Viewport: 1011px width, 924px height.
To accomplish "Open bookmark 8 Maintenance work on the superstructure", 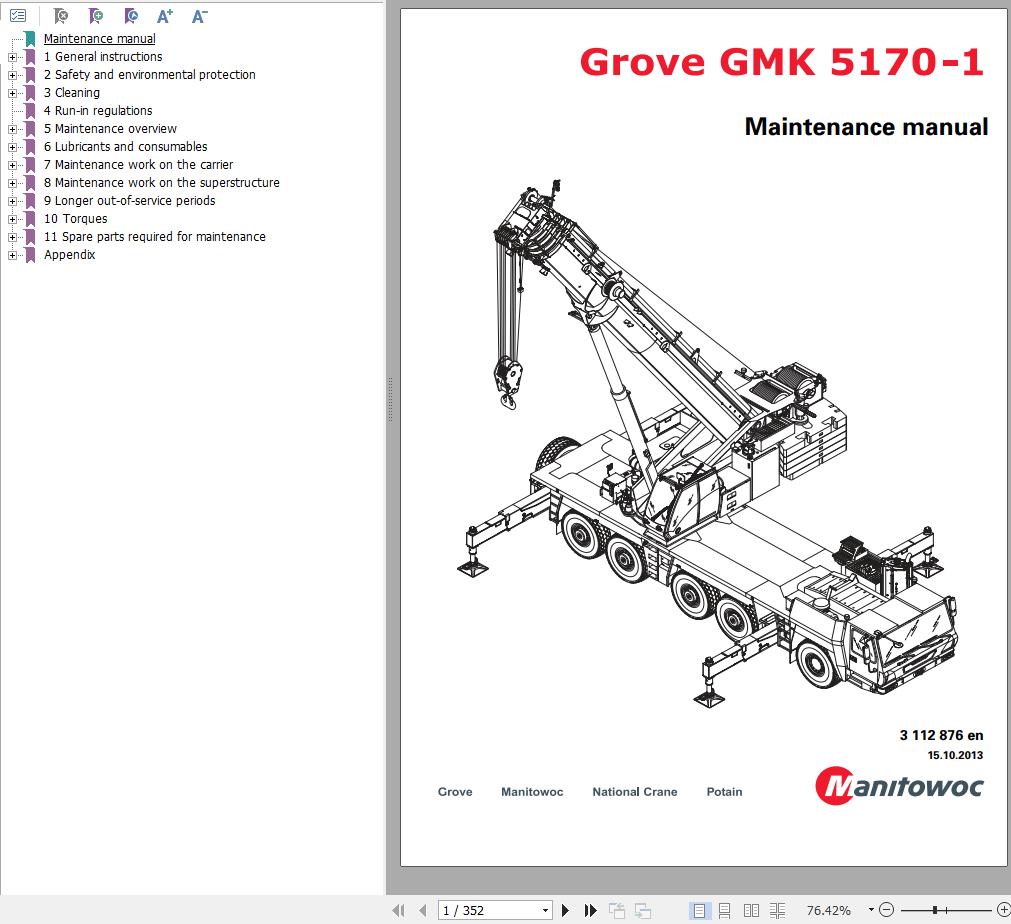I will [x=162, y=183].
